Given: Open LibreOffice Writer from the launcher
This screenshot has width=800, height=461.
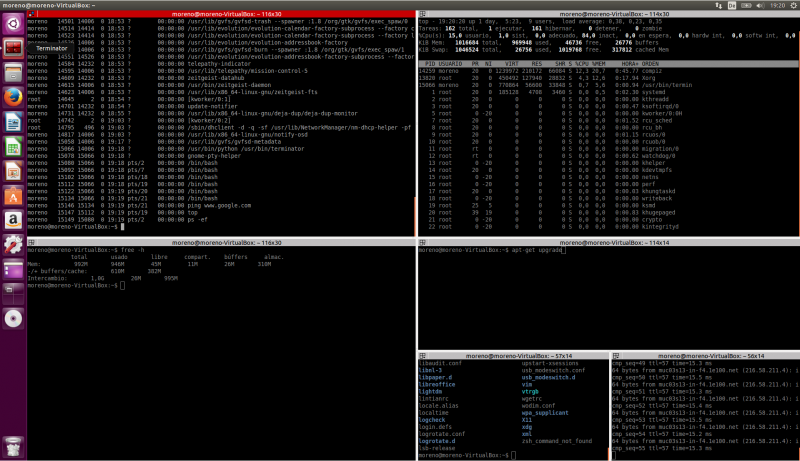Looking at the screenshot, I should tap(13, 122).
